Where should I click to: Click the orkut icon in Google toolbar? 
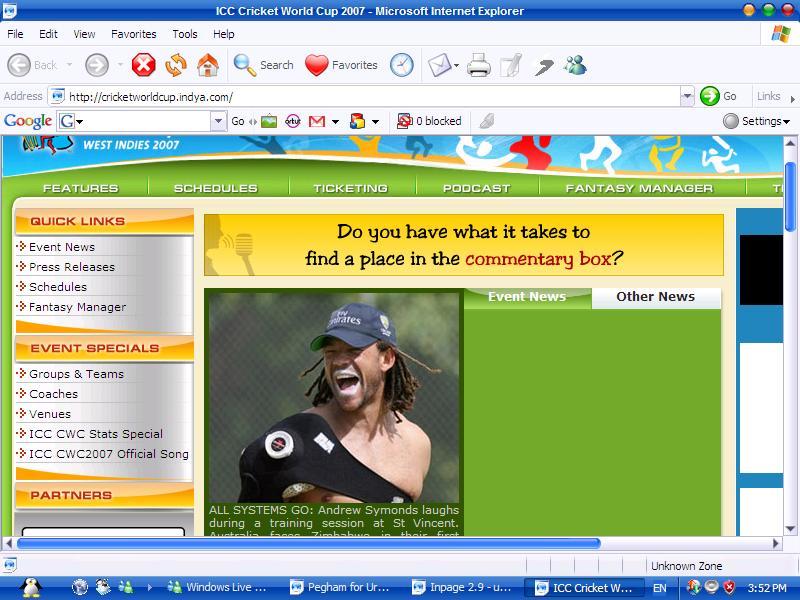click(x=293, y=121)
